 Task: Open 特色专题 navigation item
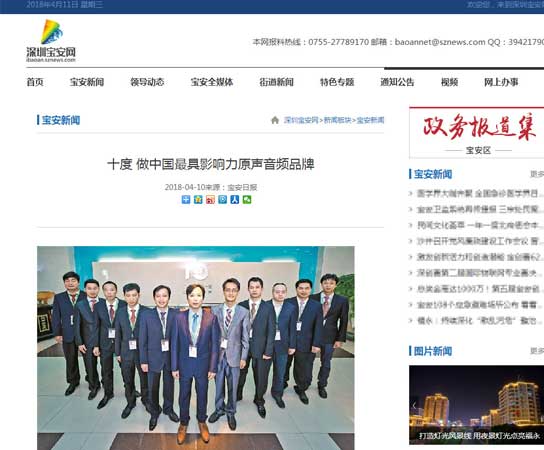(337, 82)
